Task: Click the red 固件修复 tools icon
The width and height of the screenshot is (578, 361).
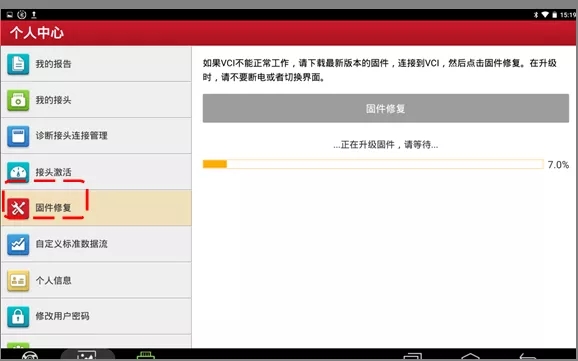Action: [x=18, y=208]
